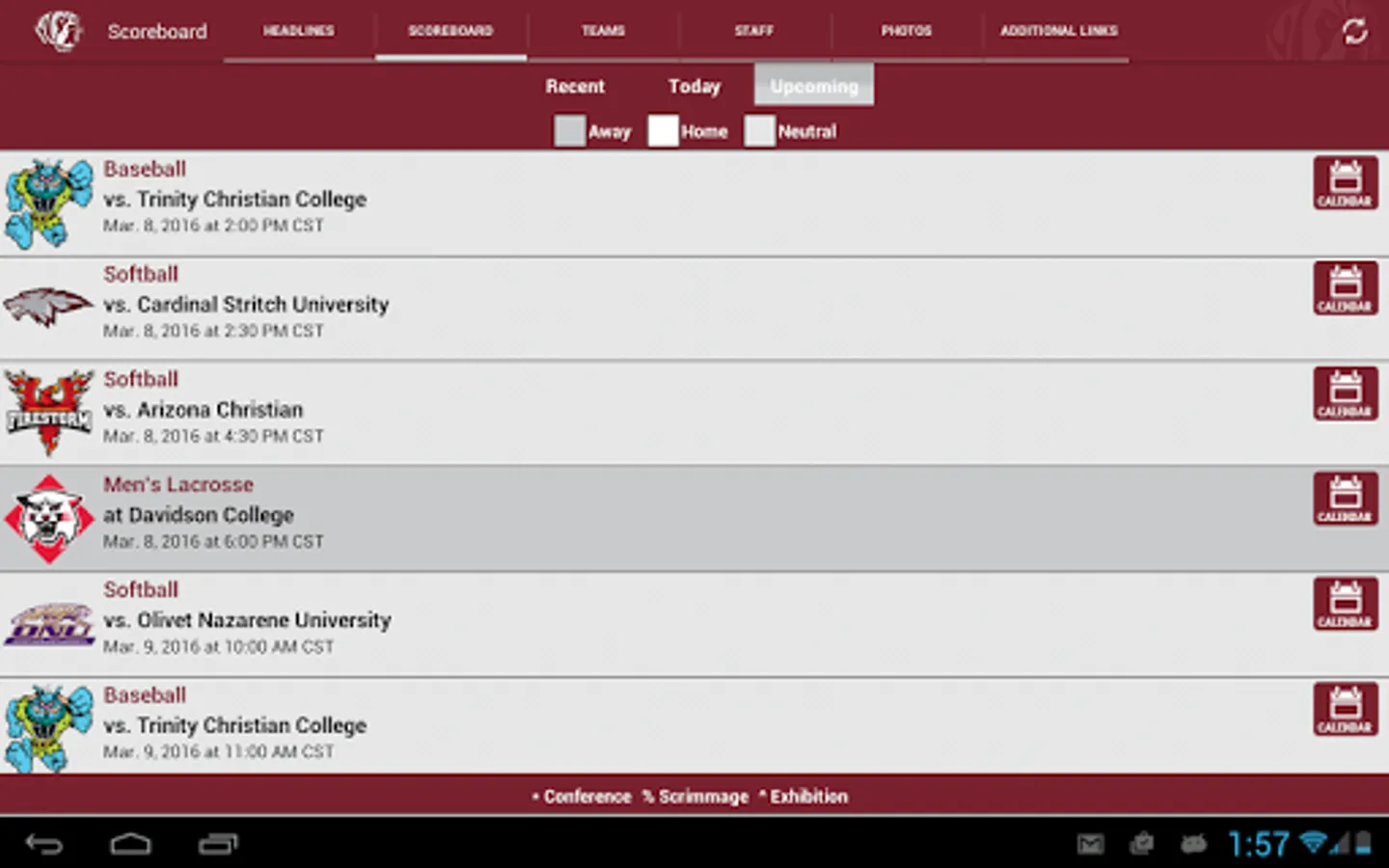1389x868 pixels.
Task: Switch to the Headlines tab
Action: click(x=299, y=31)
